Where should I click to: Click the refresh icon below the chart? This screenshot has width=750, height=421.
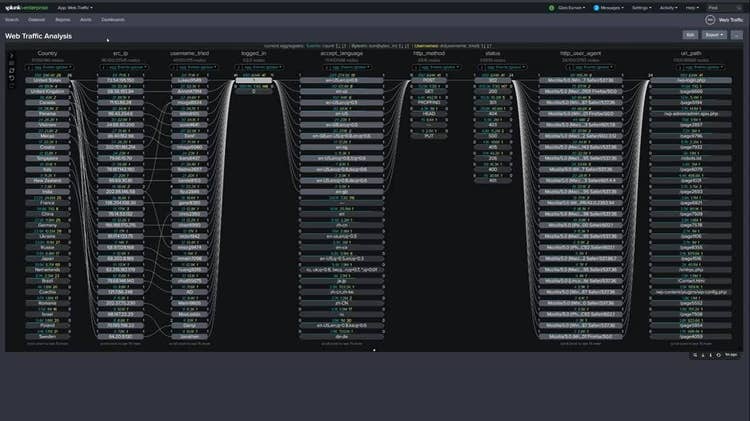(721, 354)
